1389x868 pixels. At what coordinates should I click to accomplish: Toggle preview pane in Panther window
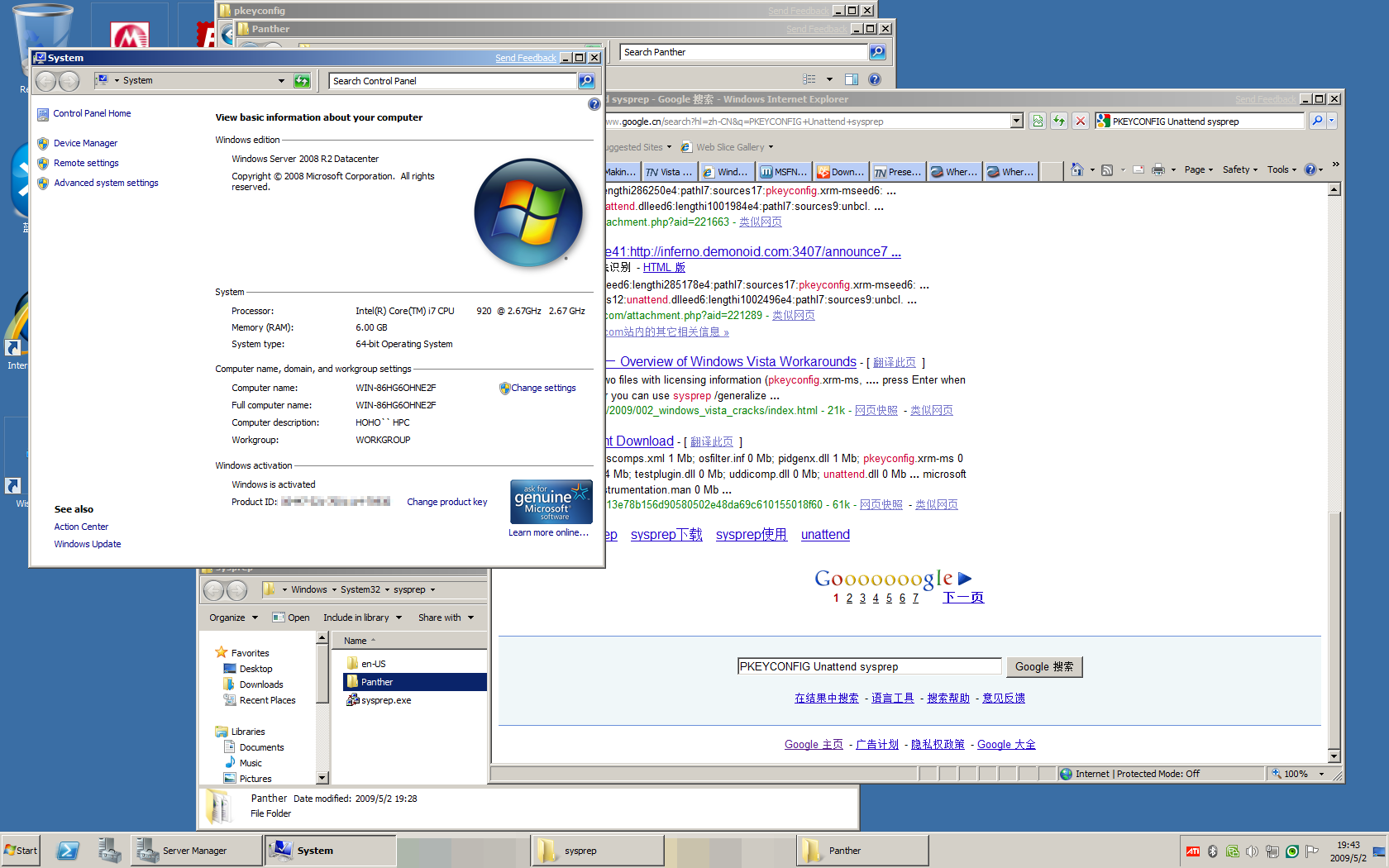pos(852,79)
